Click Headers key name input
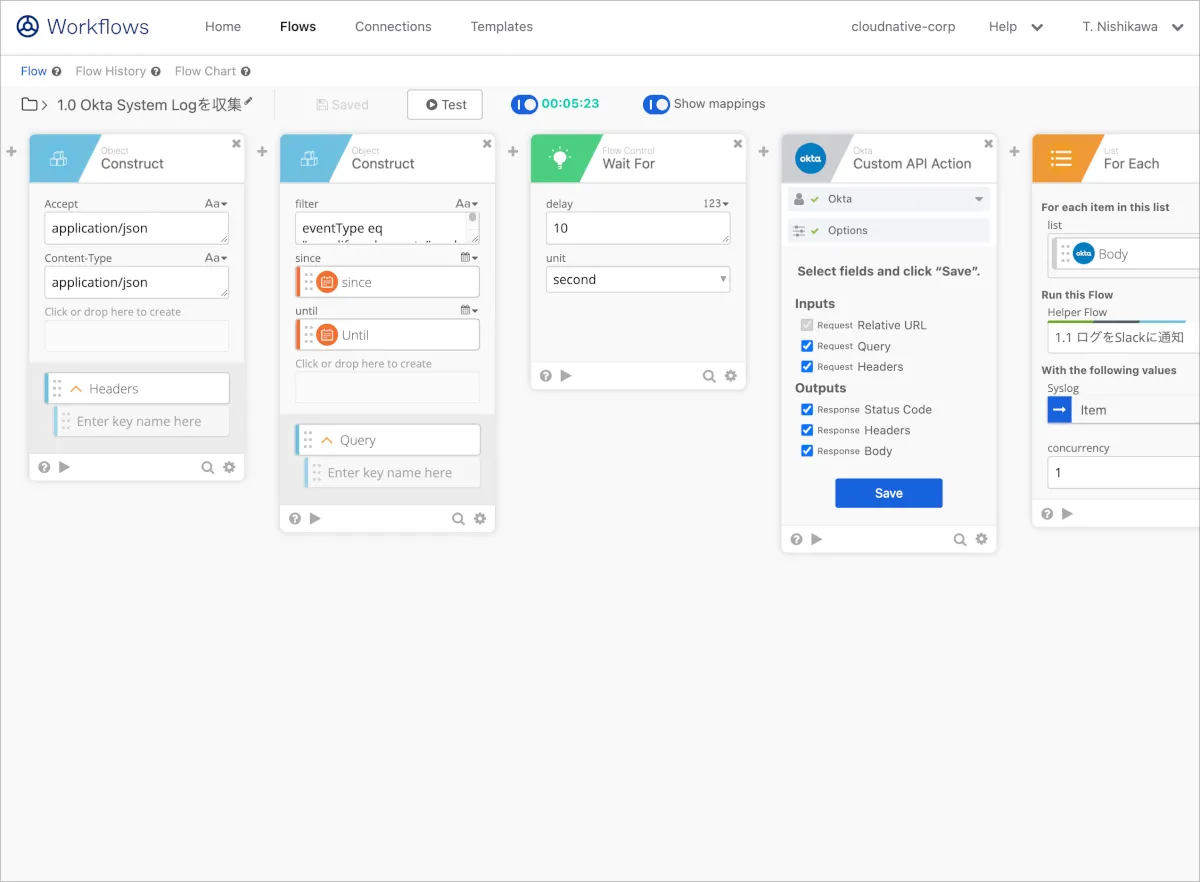The height and width of the screenshot is (882, 1200). point(142,422)
